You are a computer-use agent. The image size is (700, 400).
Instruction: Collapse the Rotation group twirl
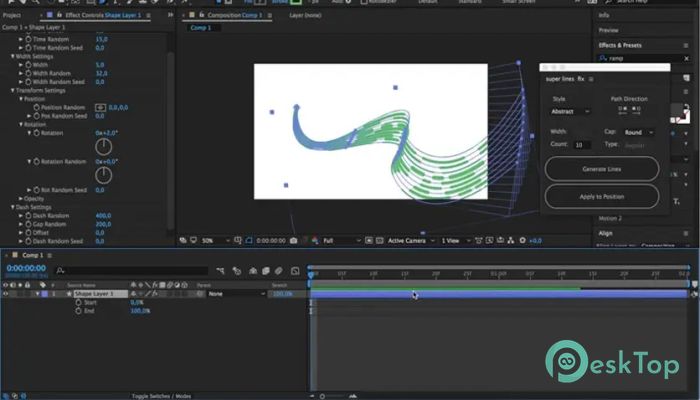click(x=21, y=125)
